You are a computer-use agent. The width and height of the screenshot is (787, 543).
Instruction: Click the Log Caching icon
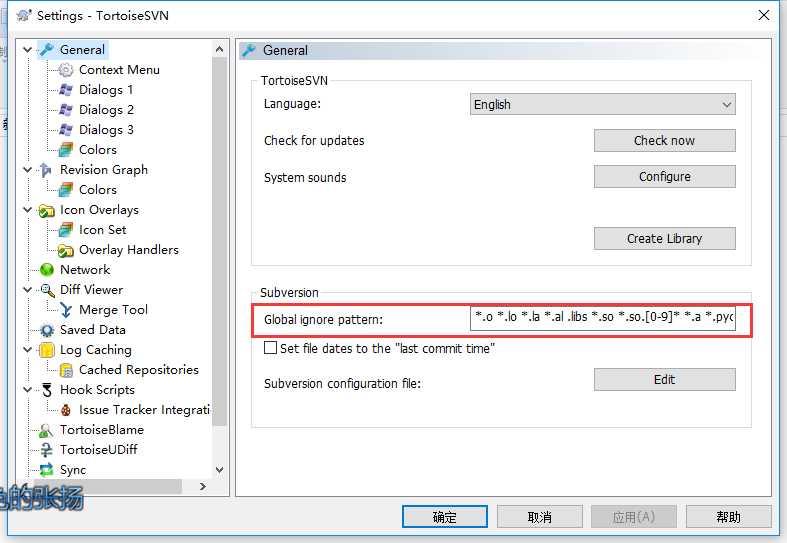tap(47, 350)
